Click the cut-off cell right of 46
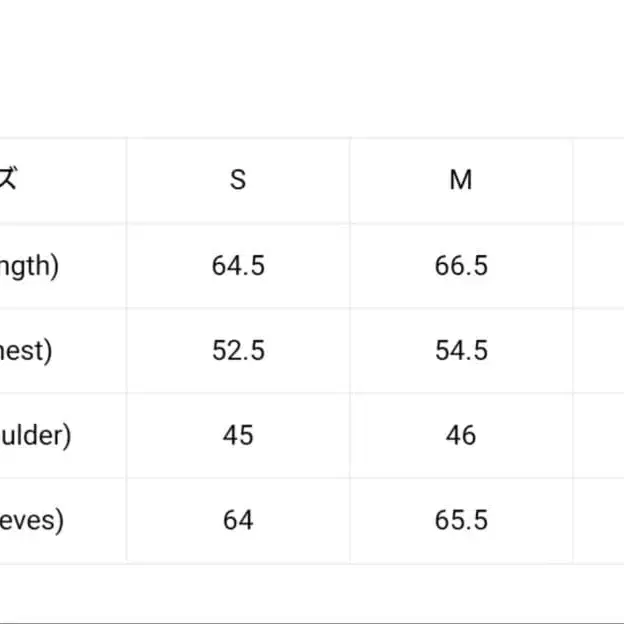 598,436
